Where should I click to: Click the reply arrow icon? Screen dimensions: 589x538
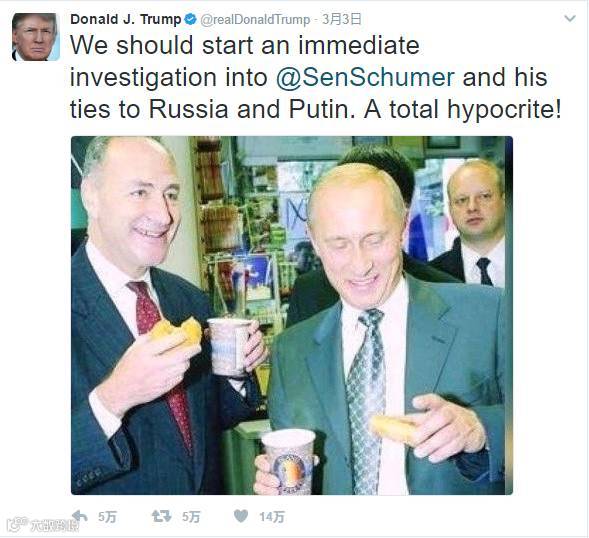80,517
